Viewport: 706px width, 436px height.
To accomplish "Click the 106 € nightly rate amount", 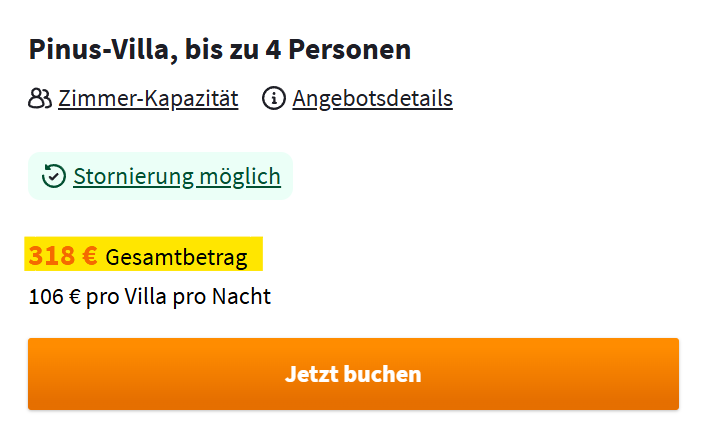I will pyautogui.click(x=54, y=297).
